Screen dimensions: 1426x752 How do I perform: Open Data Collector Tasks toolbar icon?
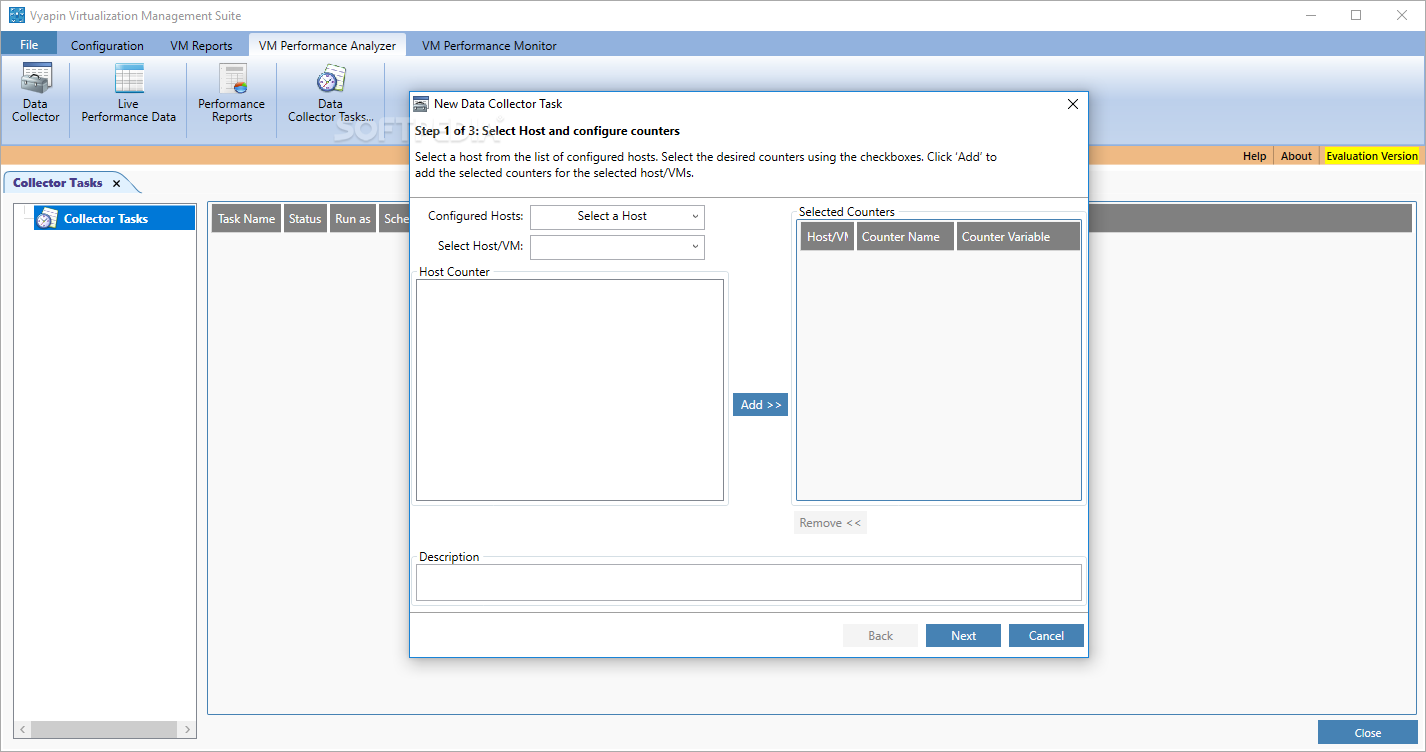[x=331, y=93]
